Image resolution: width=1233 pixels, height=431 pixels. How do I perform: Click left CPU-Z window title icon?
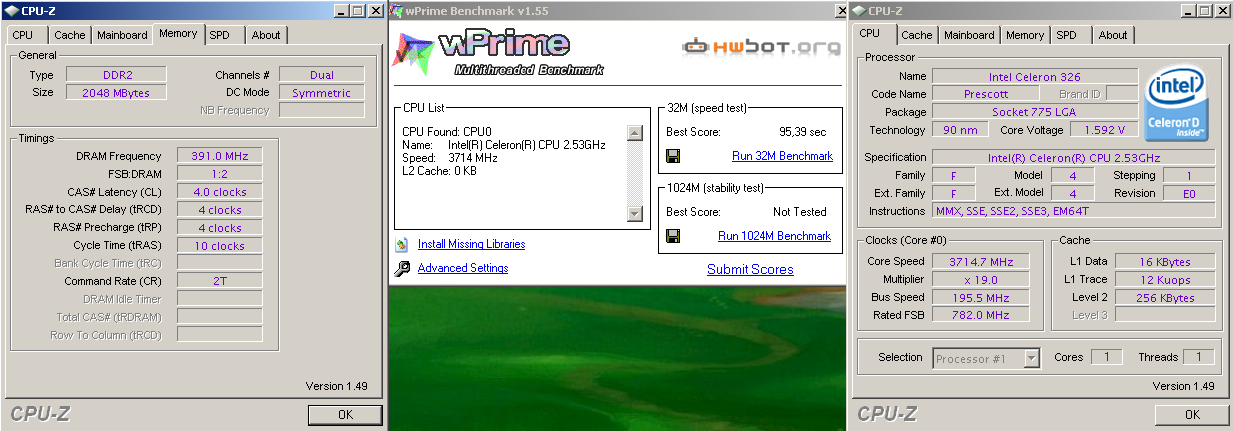point(11,11)
